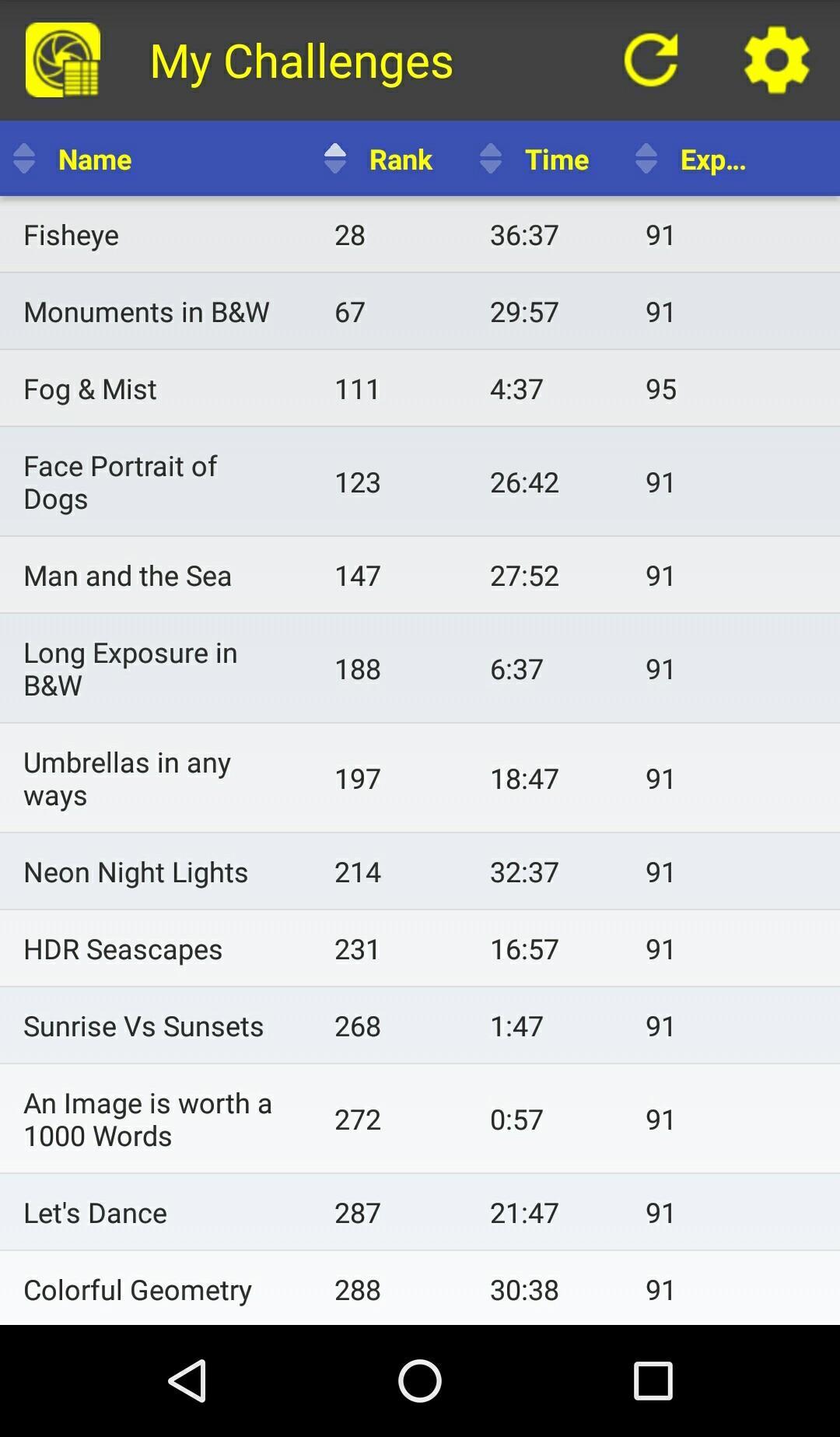Viewport: 840px width, 1437px height.
Task: Toggle sort arrows beside Name column
Action: pos(24,159)
